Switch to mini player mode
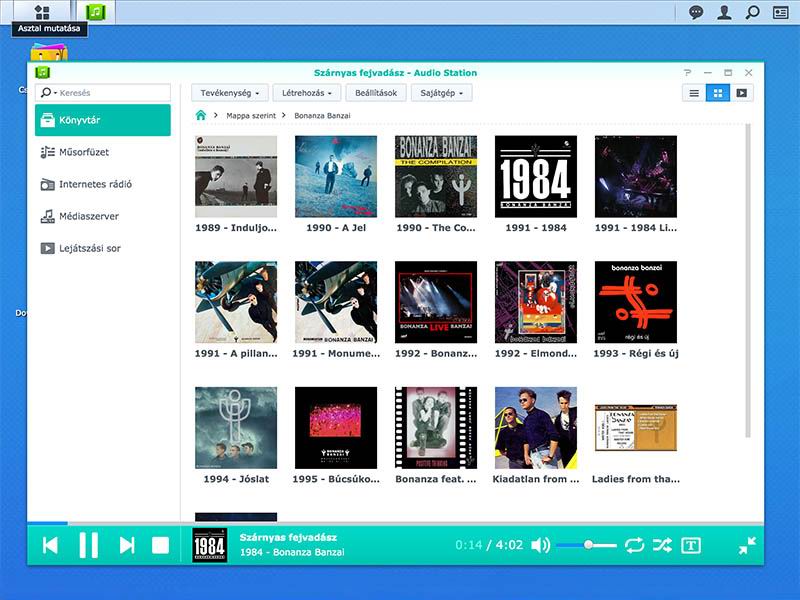The width and height of the screenshot is (800, 600). 747,545
